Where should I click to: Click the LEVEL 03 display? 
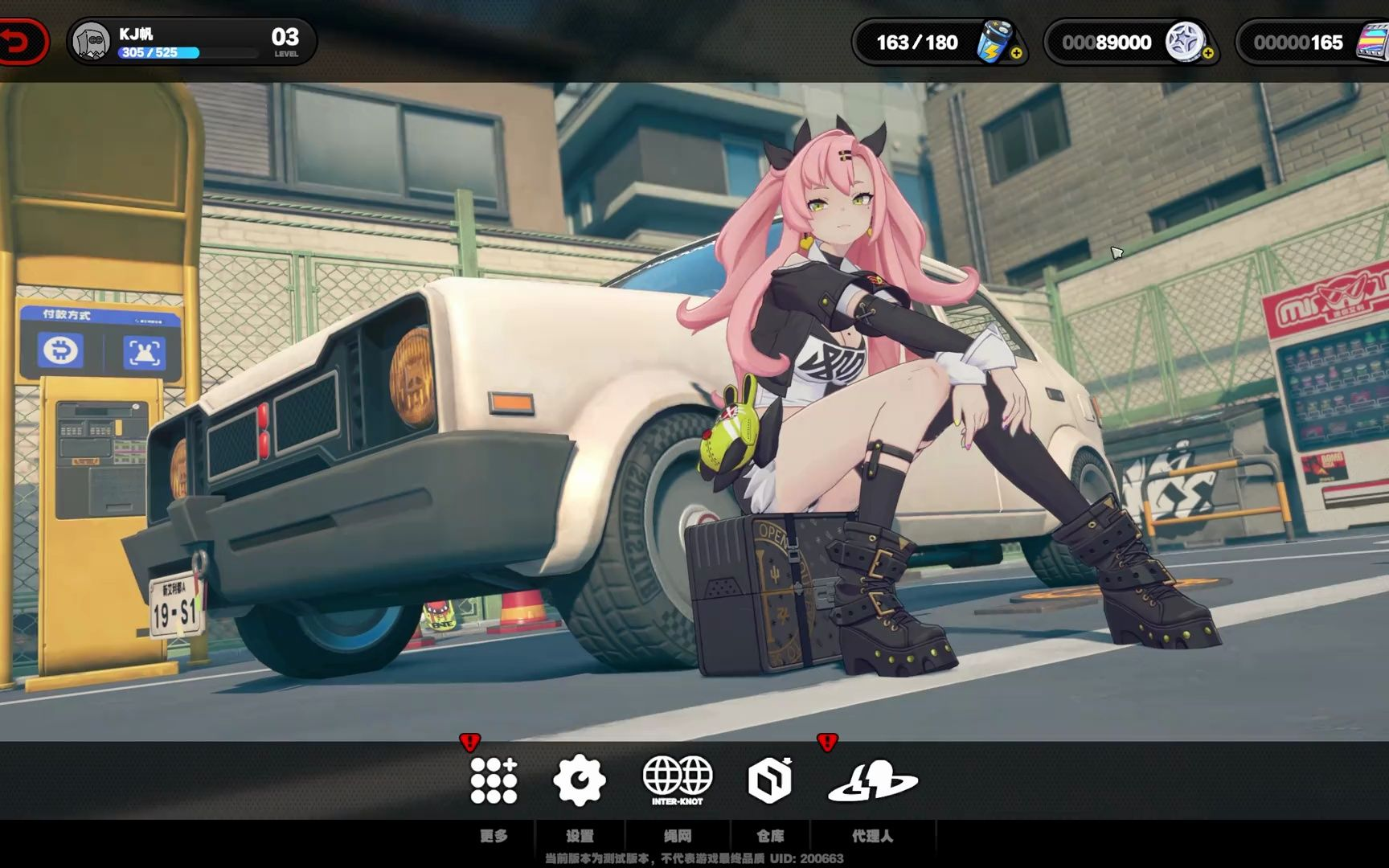click(286, 40)
